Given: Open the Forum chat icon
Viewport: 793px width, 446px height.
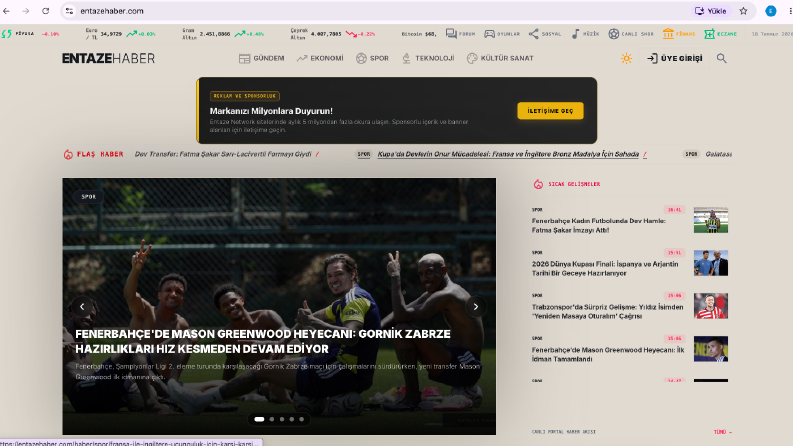Looking at the screenshot, I should 451,33.
